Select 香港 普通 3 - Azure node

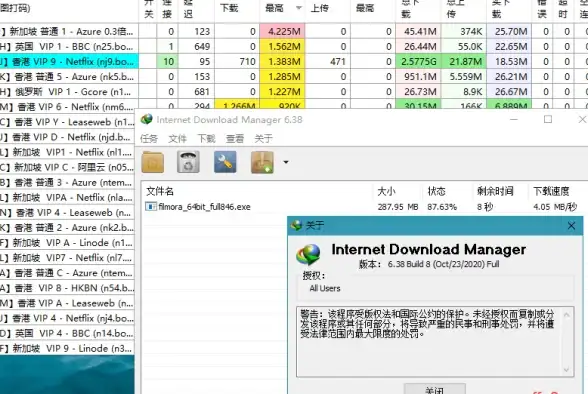click(x=67, y=182)
